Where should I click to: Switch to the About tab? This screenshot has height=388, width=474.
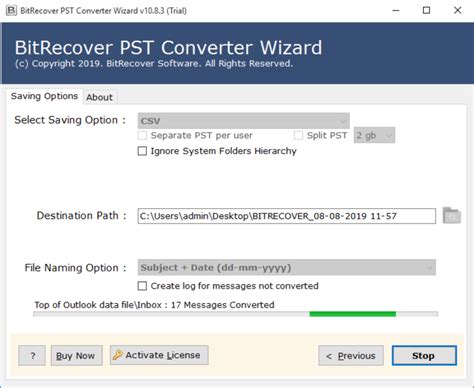point(100,97)
